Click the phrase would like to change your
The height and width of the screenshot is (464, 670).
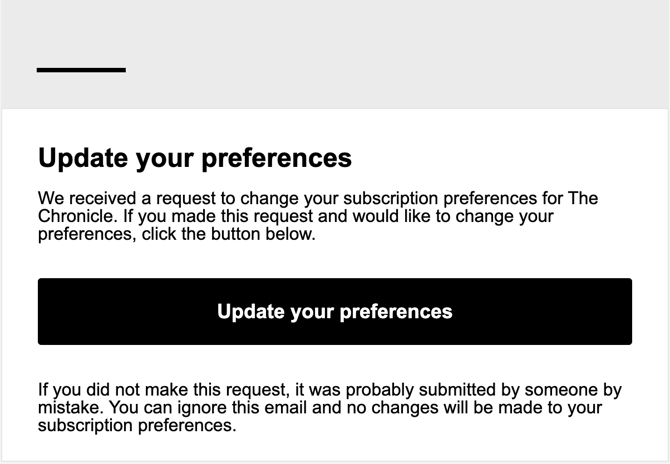click(x=453, y=217)
